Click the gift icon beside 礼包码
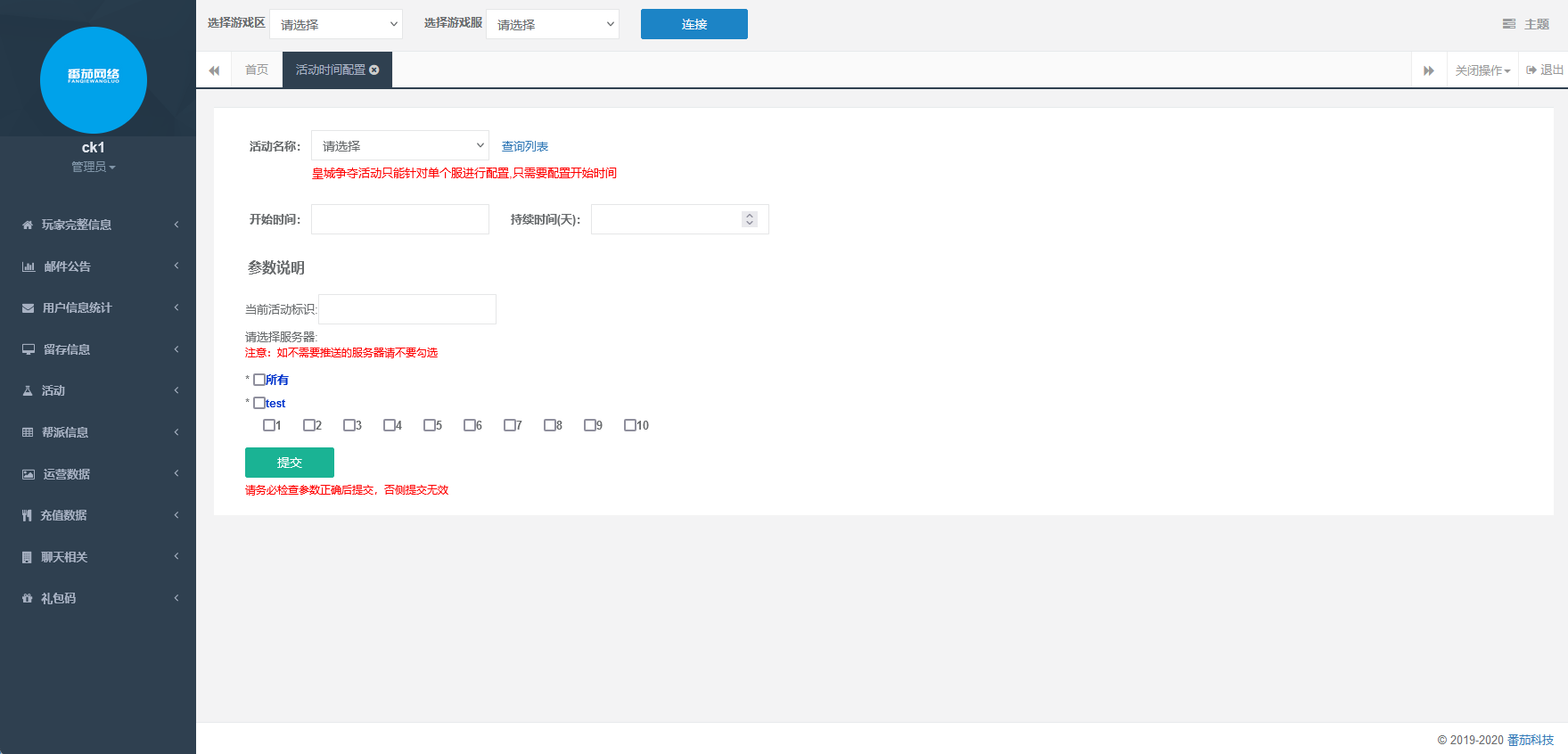Image resolution: width=1568 pixels, height=754 pixels. point(27,598)
